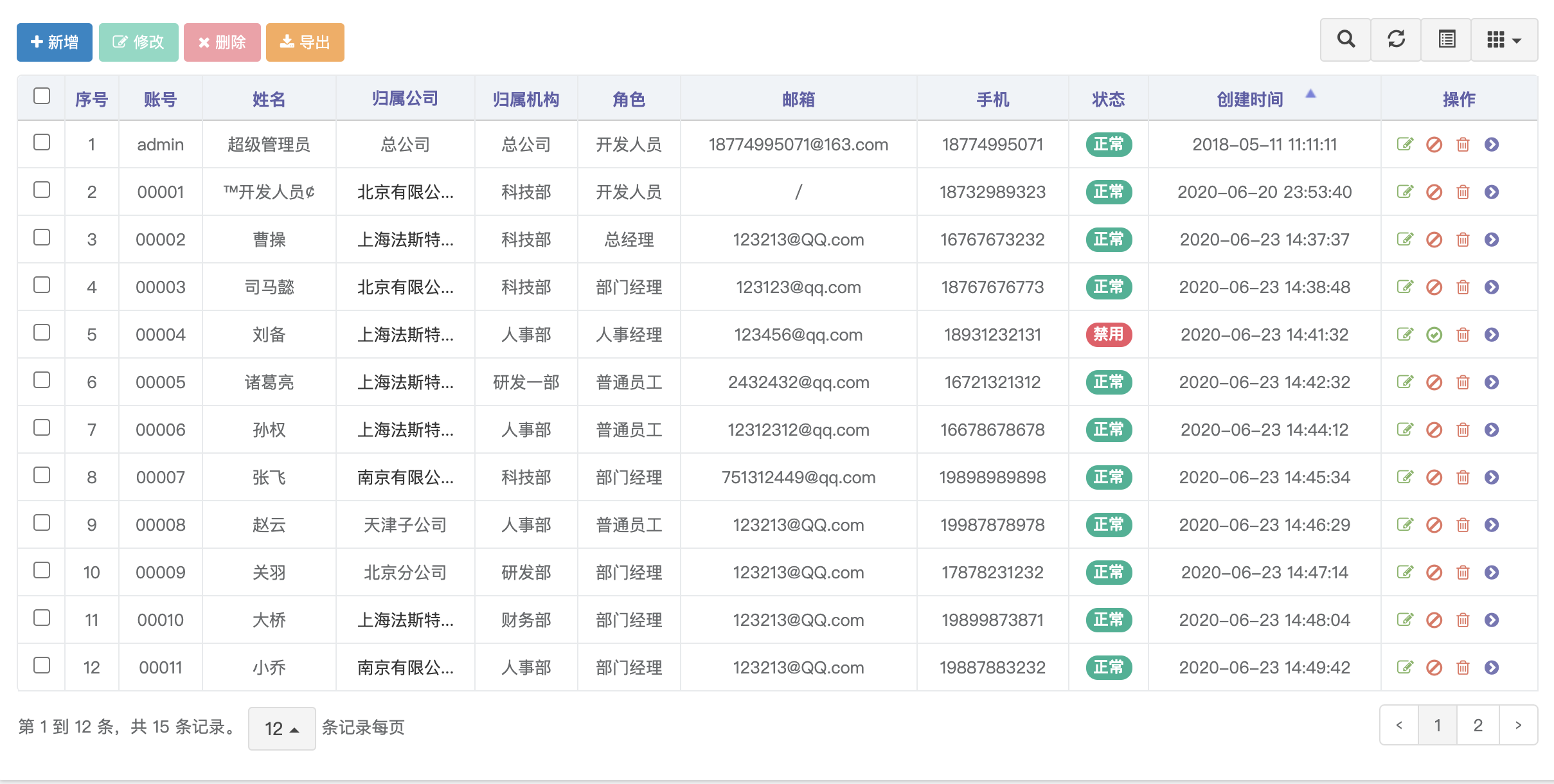The height and width of the screenshot is (784, 1554).
Task: Click the search magnifier icon
Action: [x=1346, y=40]
